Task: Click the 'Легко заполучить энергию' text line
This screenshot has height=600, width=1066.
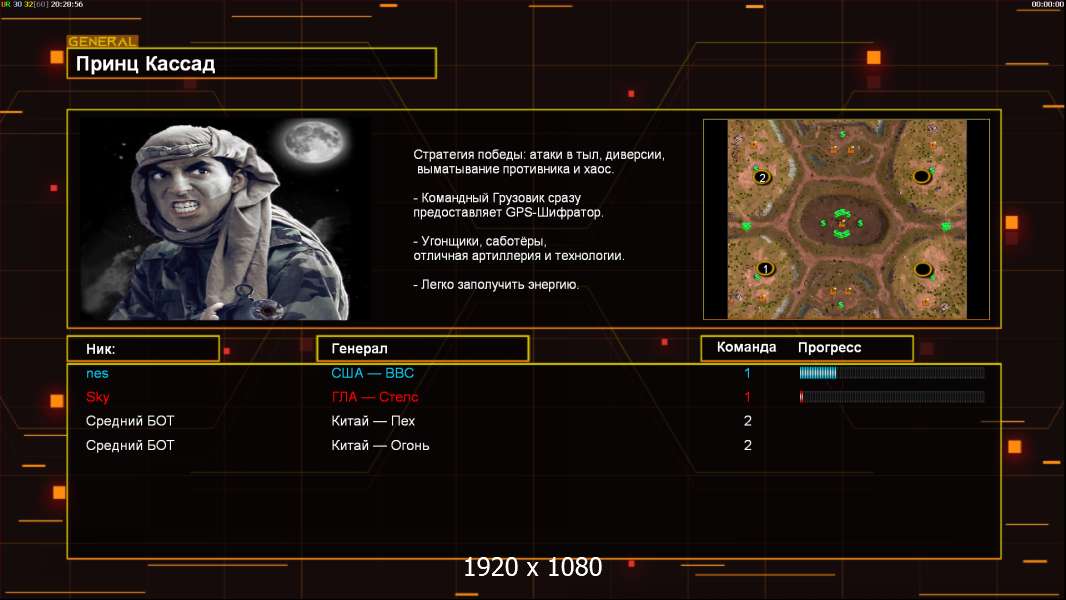Action: pos(496,284)
